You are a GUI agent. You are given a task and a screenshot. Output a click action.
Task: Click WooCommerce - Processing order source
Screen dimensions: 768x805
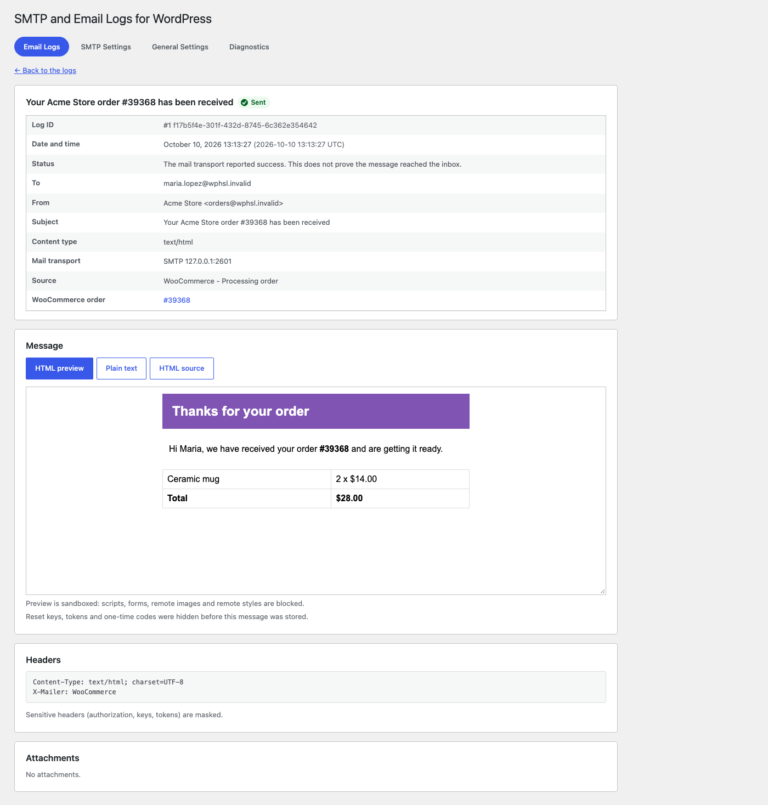coord(221,281)
